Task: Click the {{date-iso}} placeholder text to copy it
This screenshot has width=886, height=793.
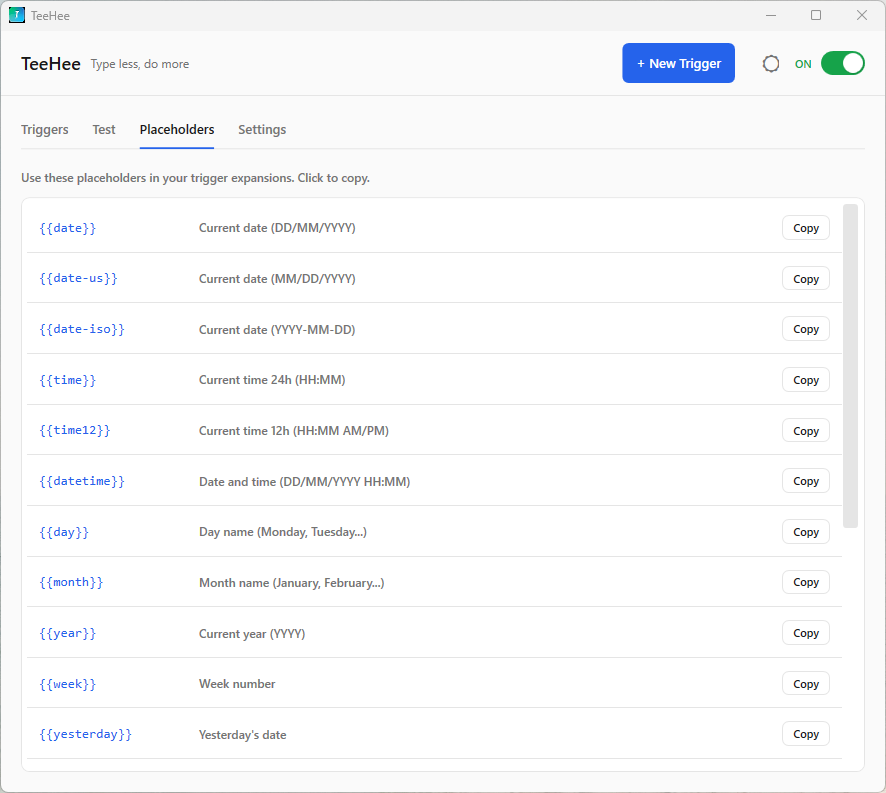Action: (x=81, y=328)
